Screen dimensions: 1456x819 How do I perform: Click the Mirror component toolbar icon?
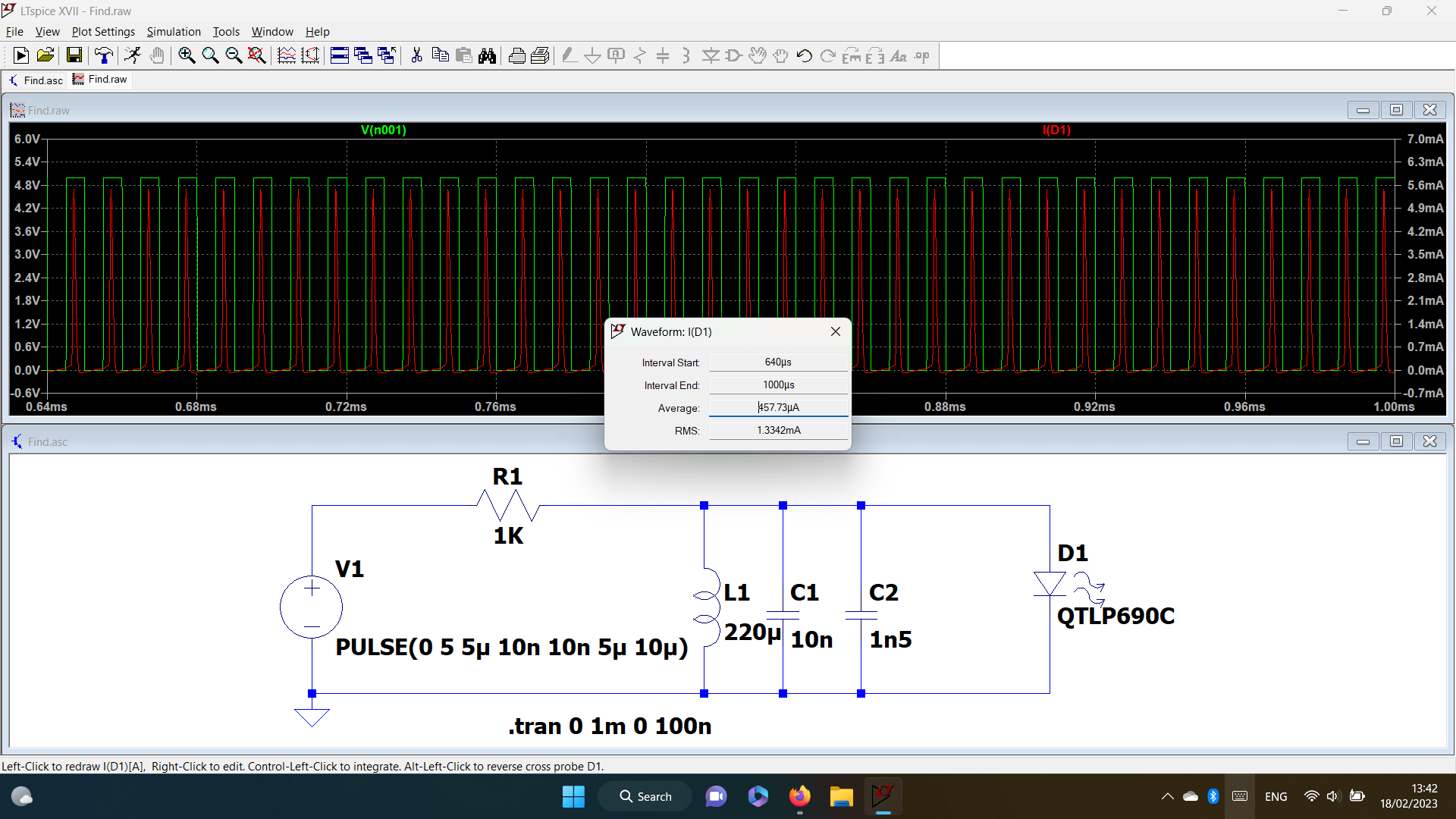875,55
